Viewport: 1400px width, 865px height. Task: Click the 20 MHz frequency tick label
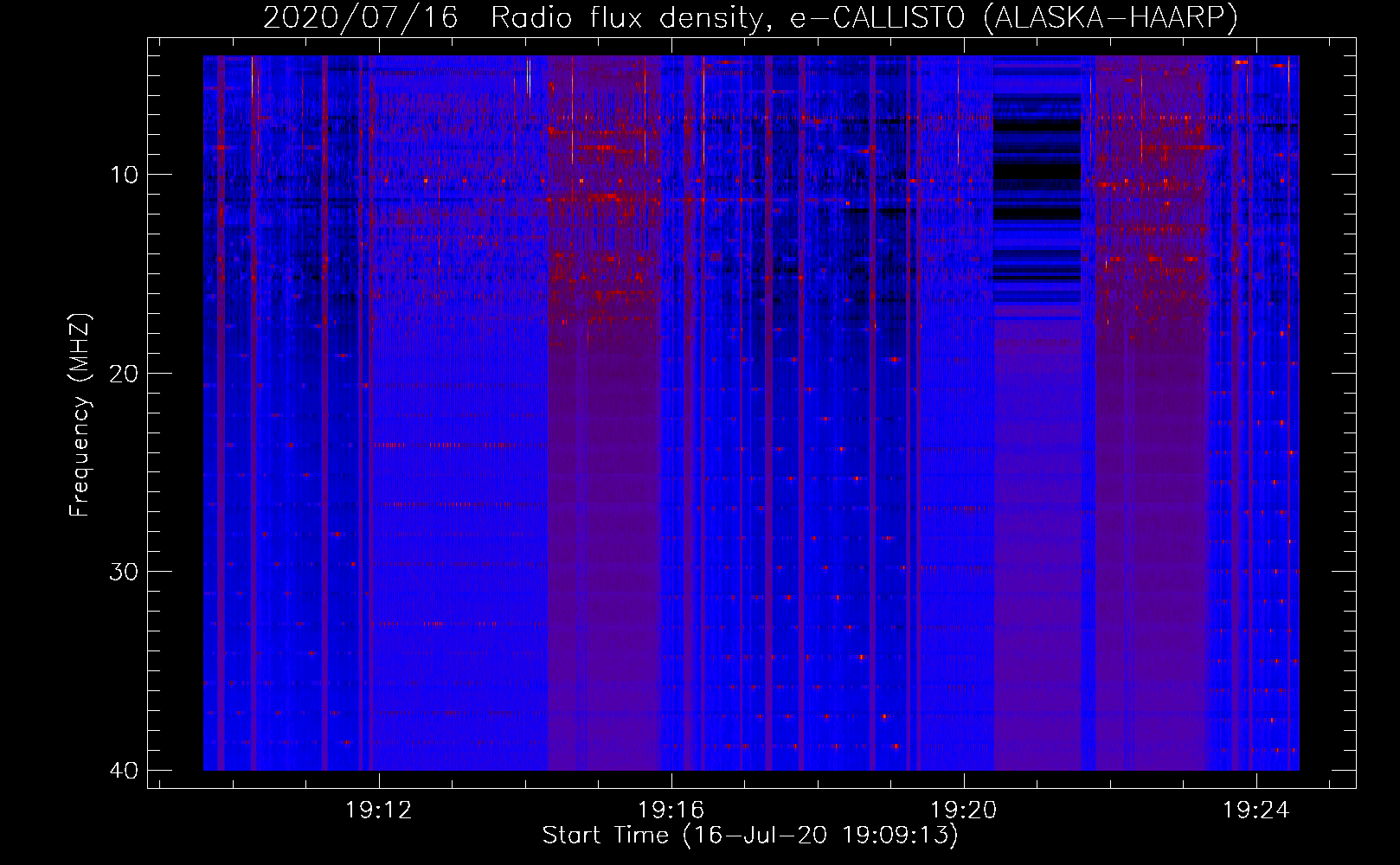(x=124, y=373)
